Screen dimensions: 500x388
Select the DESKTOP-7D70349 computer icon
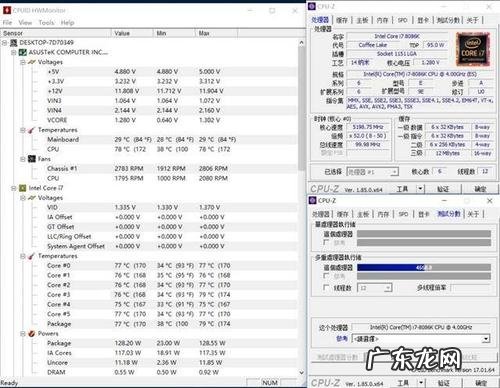point(14,43)
